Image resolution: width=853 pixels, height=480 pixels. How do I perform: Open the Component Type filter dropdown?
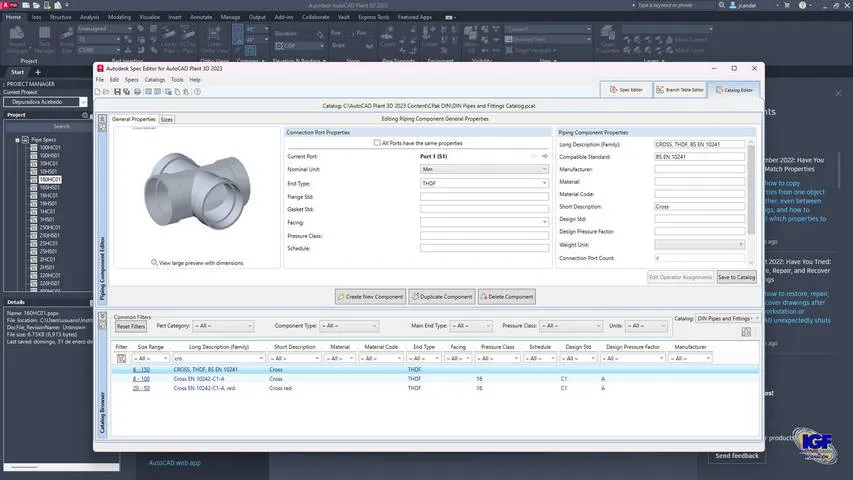(x=349, y=326)
